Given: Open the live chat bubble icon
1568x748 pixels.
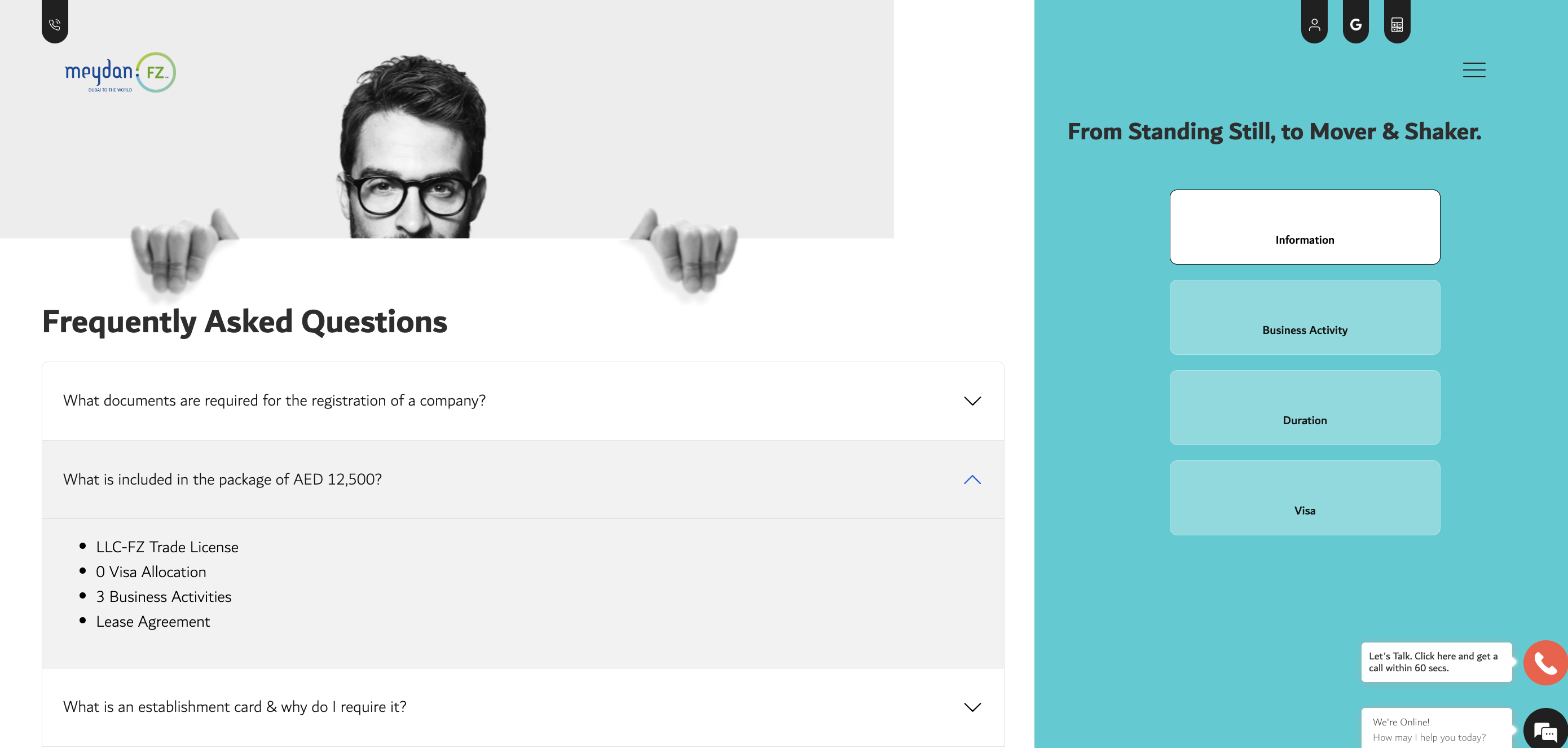Looking at the screenshot, I should (x=1545, y=729).
